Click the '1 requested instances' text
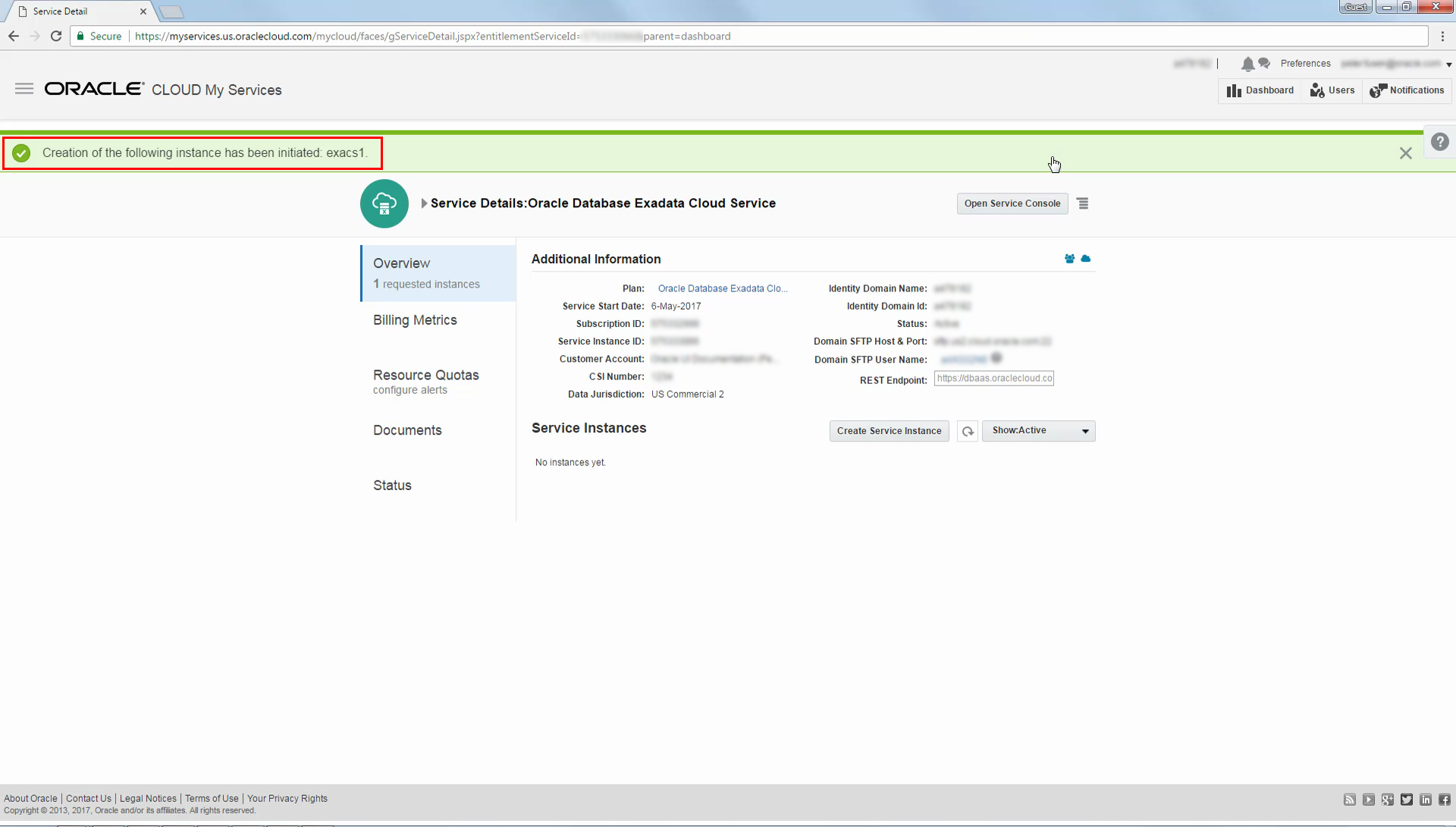This screenshot has height=827, width=1456. pos(426,284)
